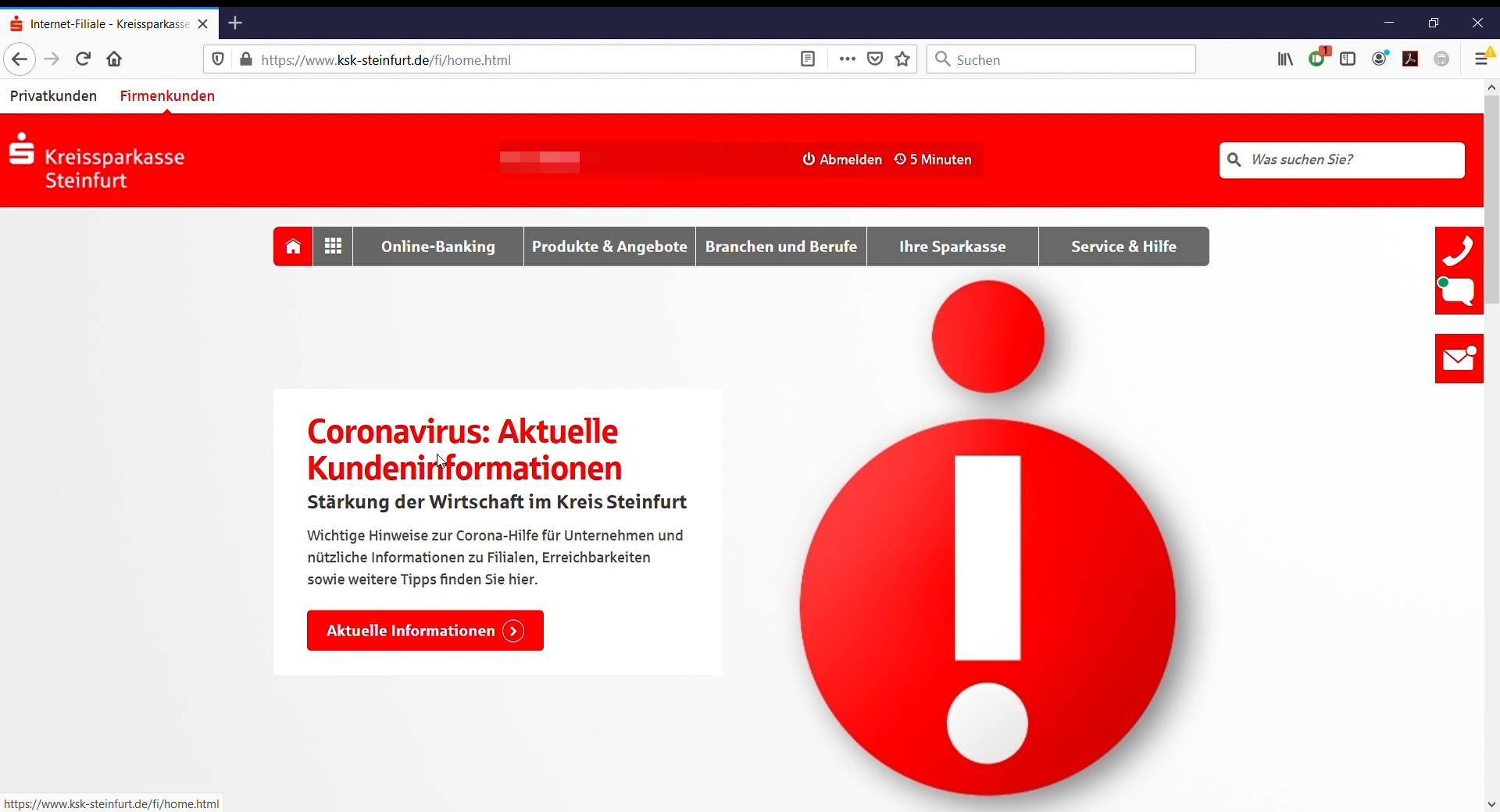1500x812 pixels.
Task: Switch to the Privatkunden tab
Action: point(53,96)
